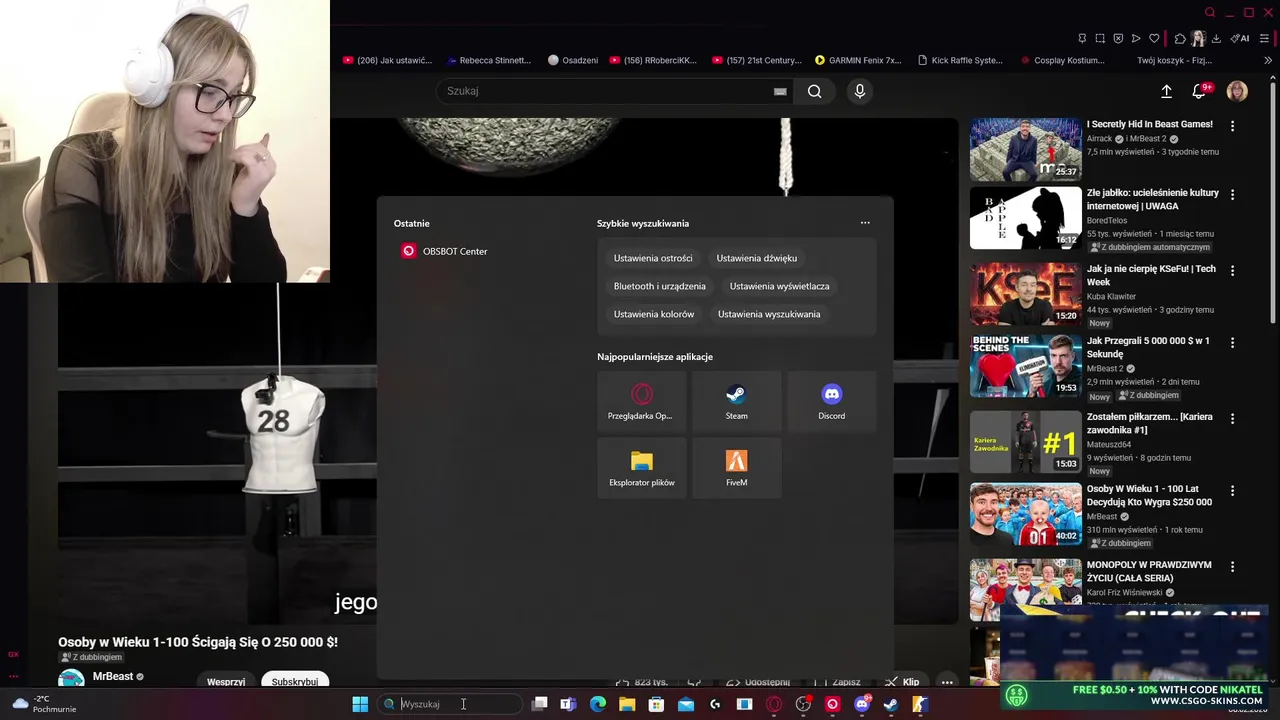Open Rebecca Stinnett bookmark
1280x720 pixels.
[x=489, y=60]
